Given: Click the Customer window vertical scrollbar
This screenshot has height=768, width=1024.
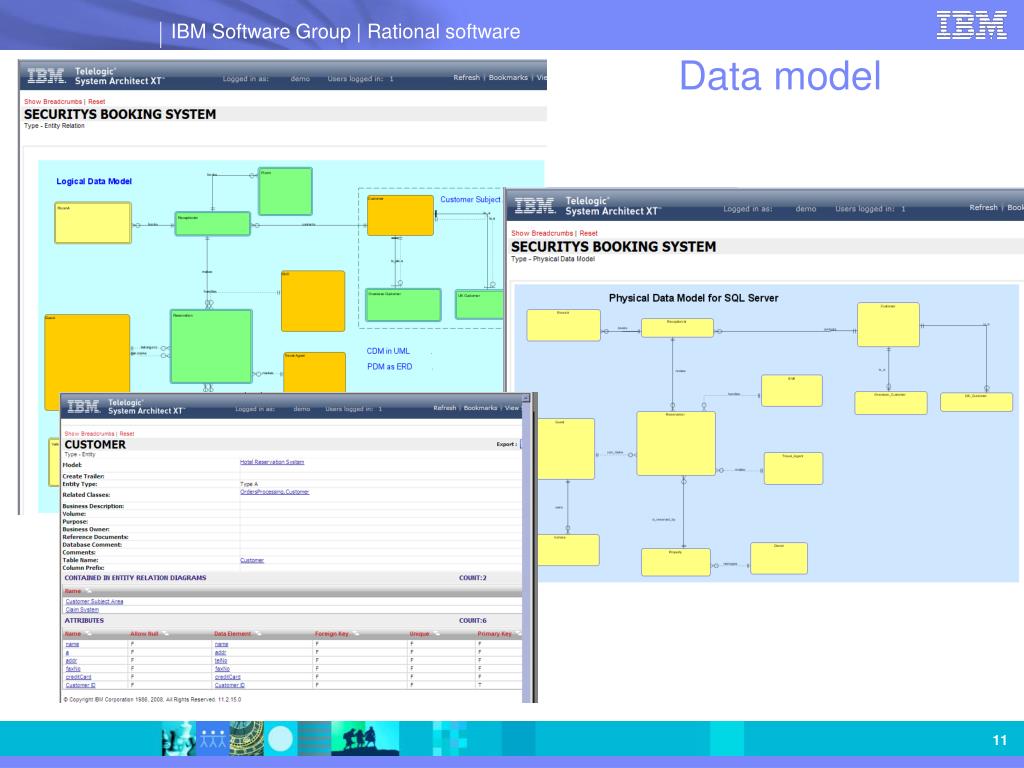Looking at the screenshot, I should (527, 549).
